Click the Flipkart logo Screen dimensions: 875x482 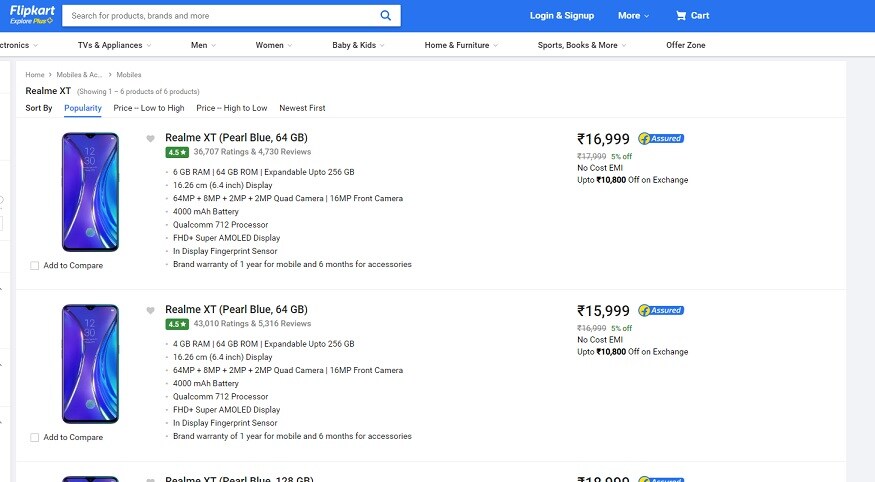point(32,11)
